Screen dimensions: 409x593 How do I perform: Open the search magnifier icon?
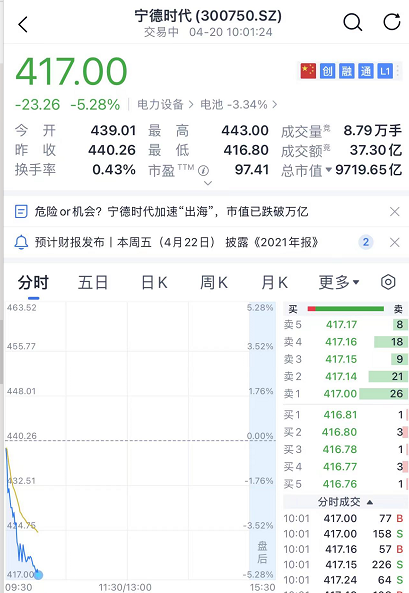pyautogui.click(x=353, y=22)
